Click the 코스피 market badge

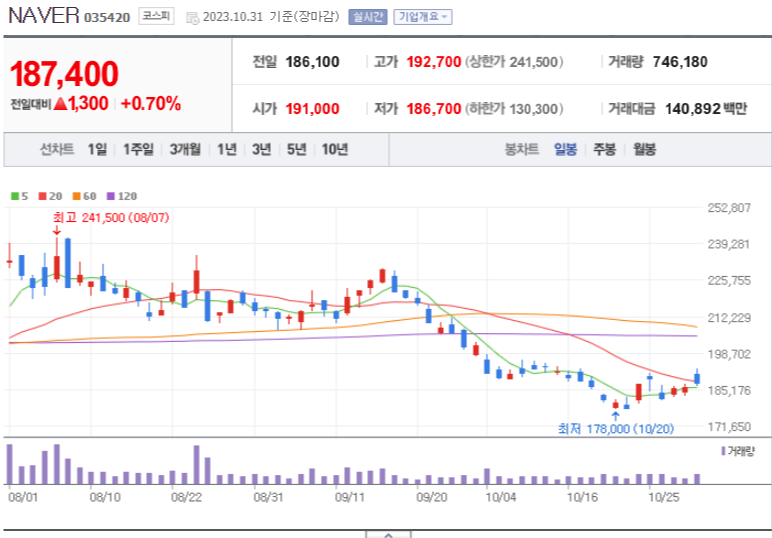156,16
